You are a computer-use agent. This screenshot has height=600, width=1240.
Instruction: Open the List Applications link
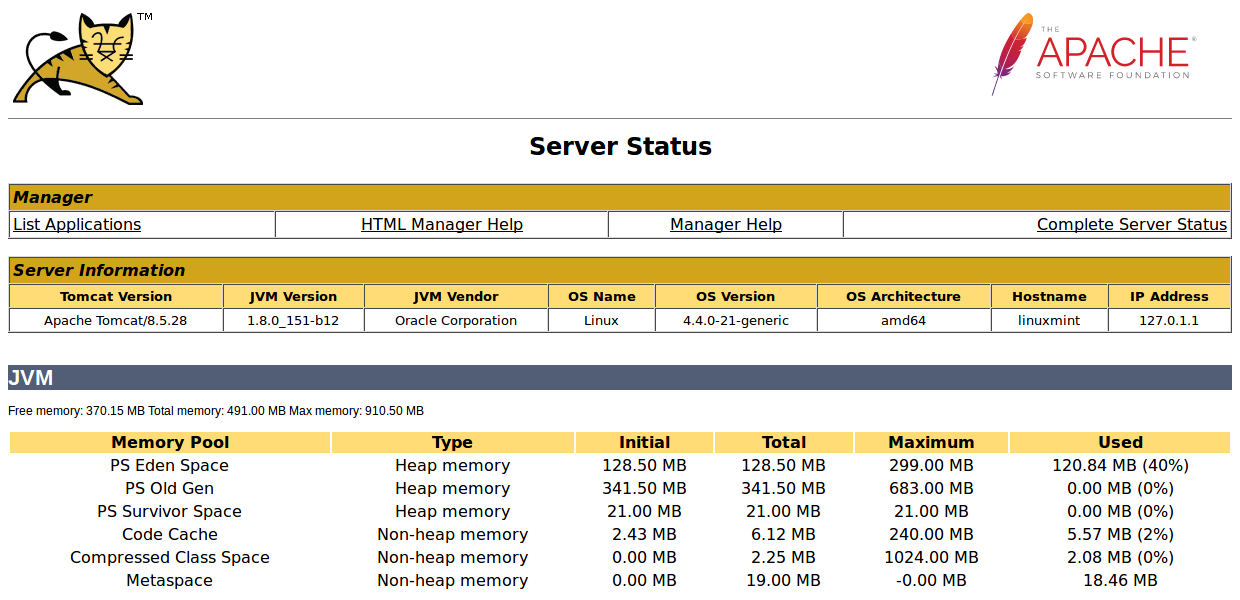point(77,225)
